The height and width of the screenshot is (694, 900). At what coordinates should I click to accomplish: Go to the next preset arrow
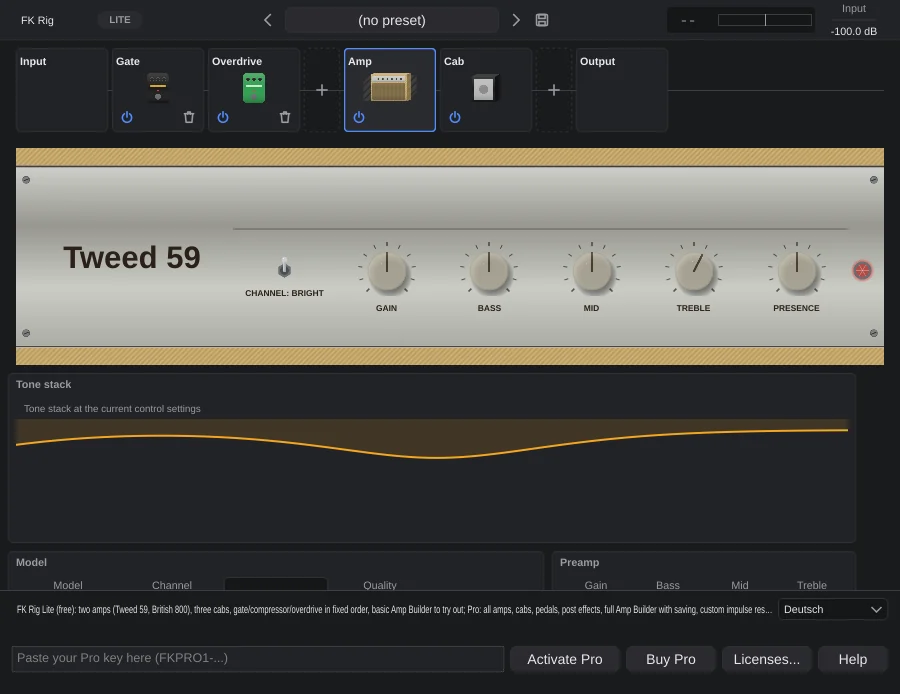(516, 20)
